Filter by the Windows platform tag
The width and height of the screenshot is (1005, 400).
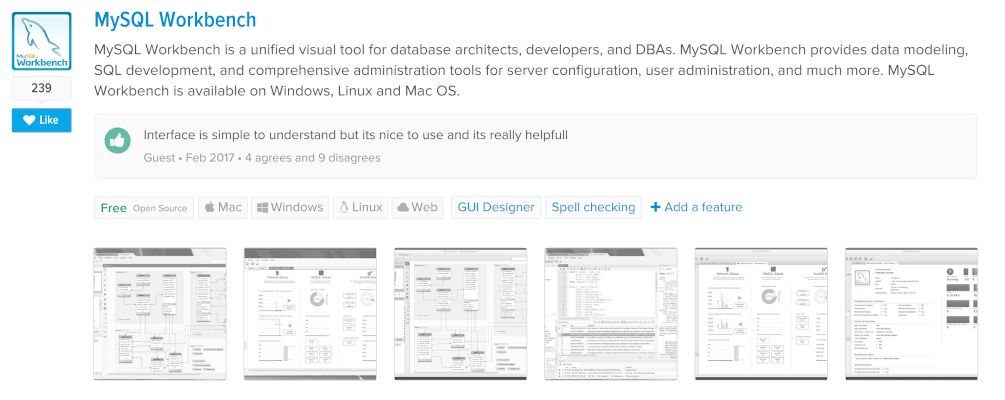(x=290, y=208)
